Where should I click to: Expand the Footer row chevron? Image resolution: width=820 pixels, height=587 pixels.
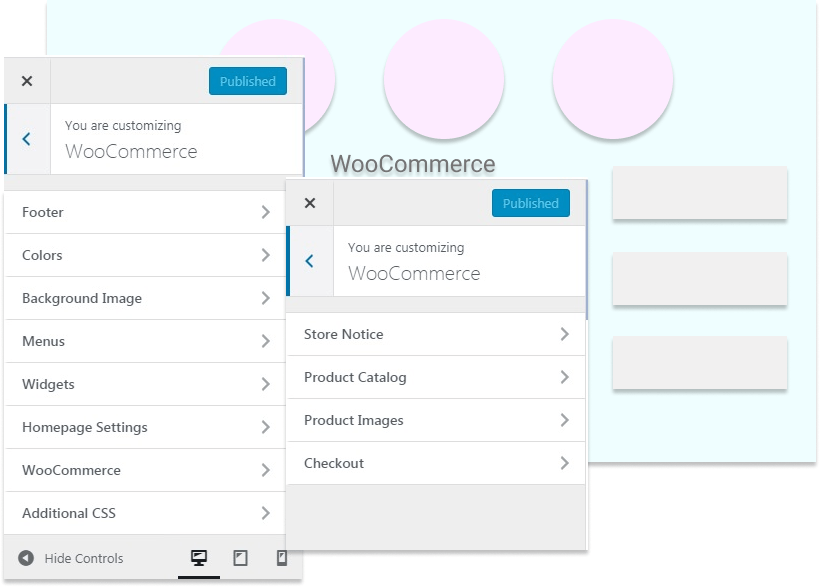[x=266, y=212]
